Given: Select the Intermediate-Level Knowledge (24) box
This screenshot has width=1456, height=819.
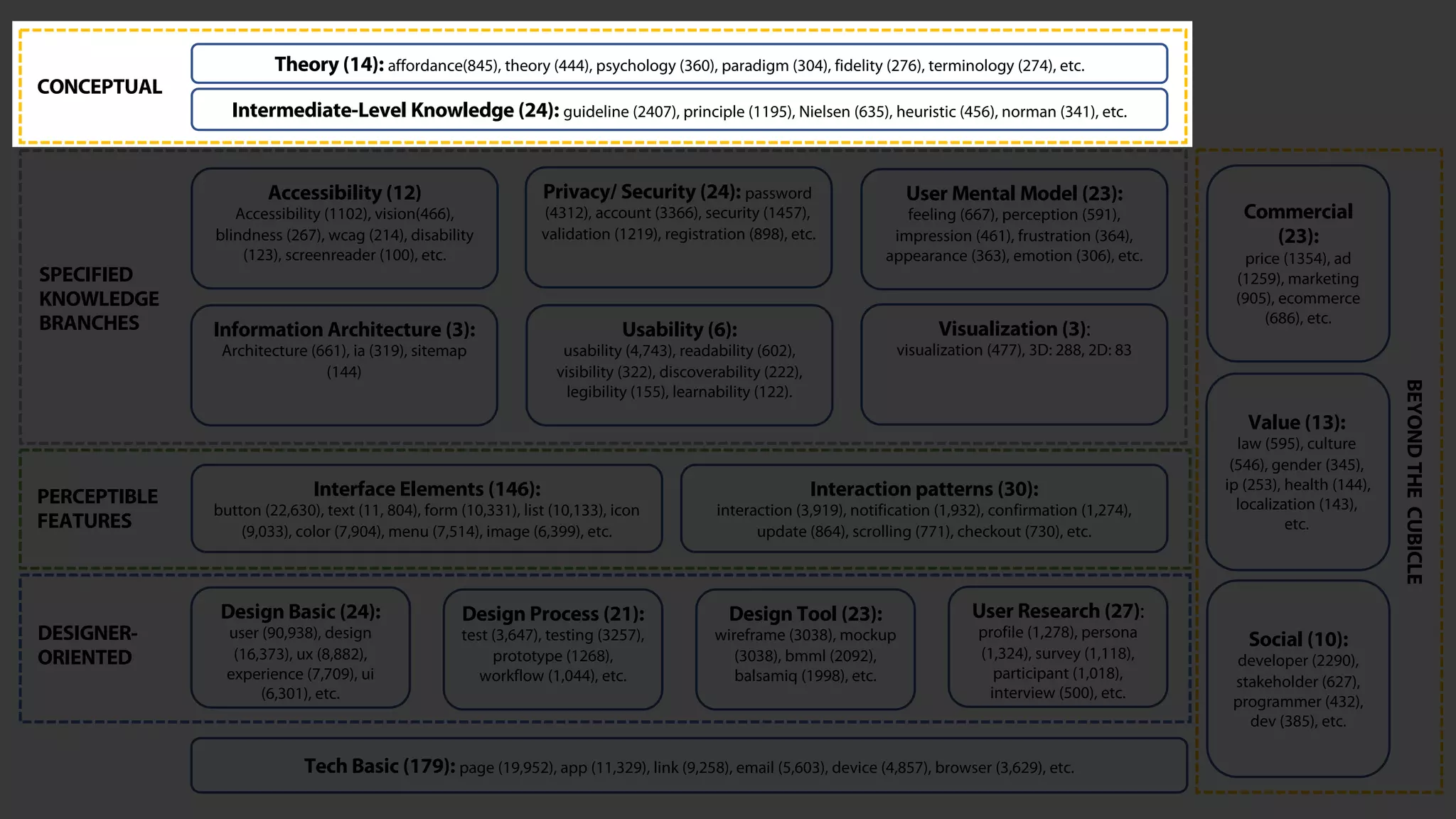Looking at the screenshot, I should 679,110.
